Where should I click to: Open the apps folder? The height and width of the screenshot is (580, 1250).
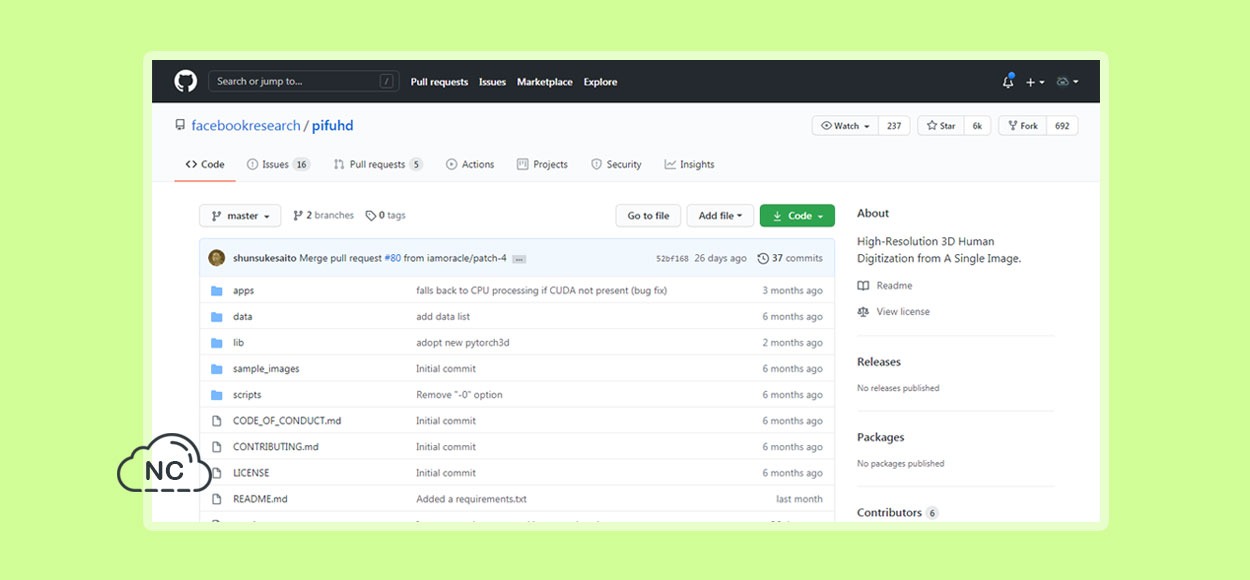[243, 291]
